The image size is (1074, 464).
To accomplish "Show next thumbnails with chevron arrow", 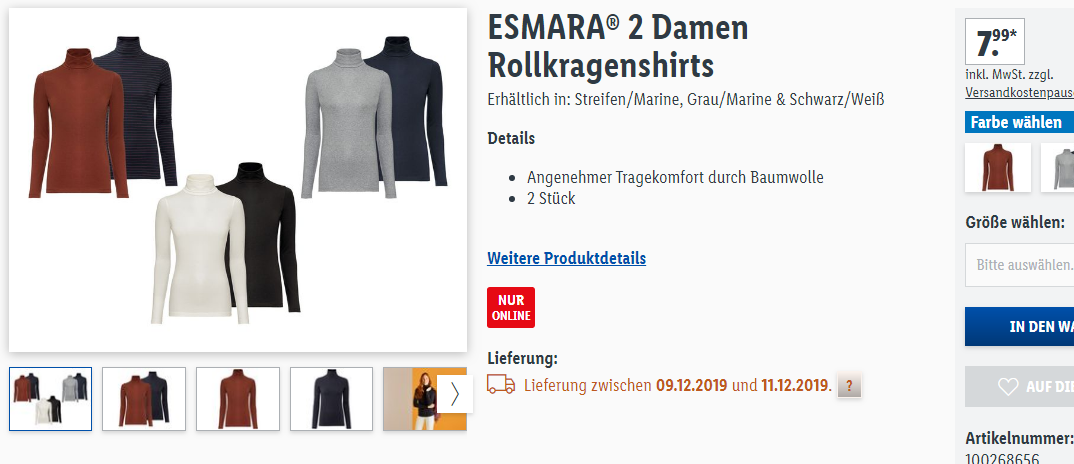I will tap(455, 394).
